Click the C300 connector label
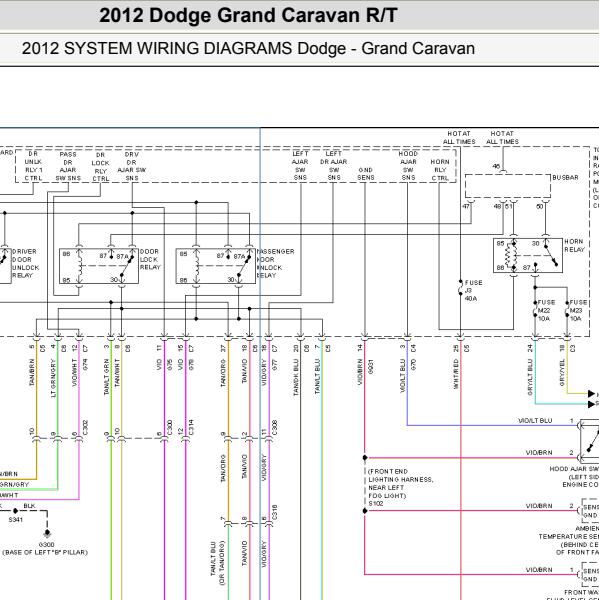Screen dimensions: 599x600 click(170, 427)
